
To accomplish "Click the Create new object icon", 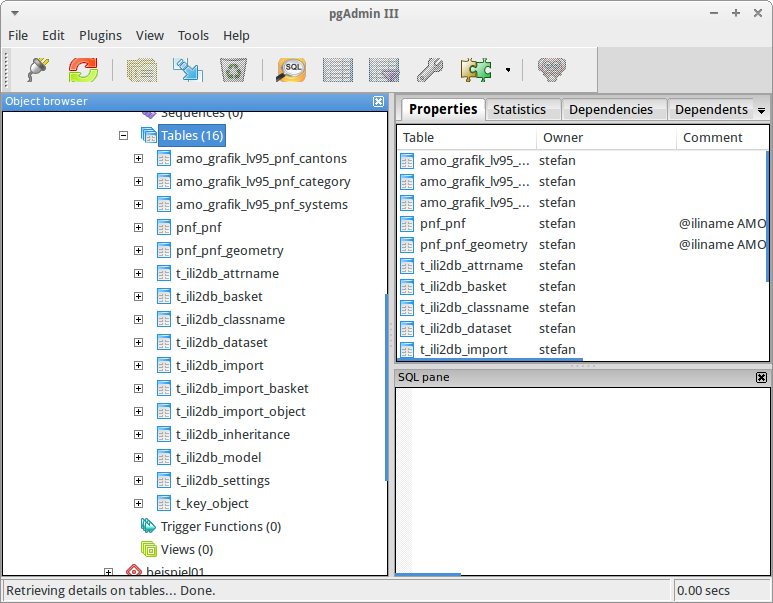I will [x=188, y=70].
